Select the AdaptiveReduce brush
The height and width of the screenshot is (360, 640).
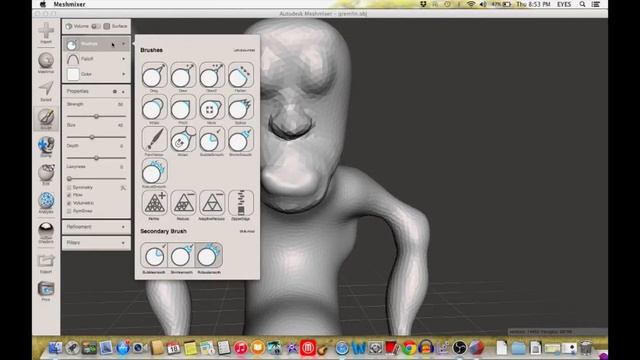pos(212,203)
